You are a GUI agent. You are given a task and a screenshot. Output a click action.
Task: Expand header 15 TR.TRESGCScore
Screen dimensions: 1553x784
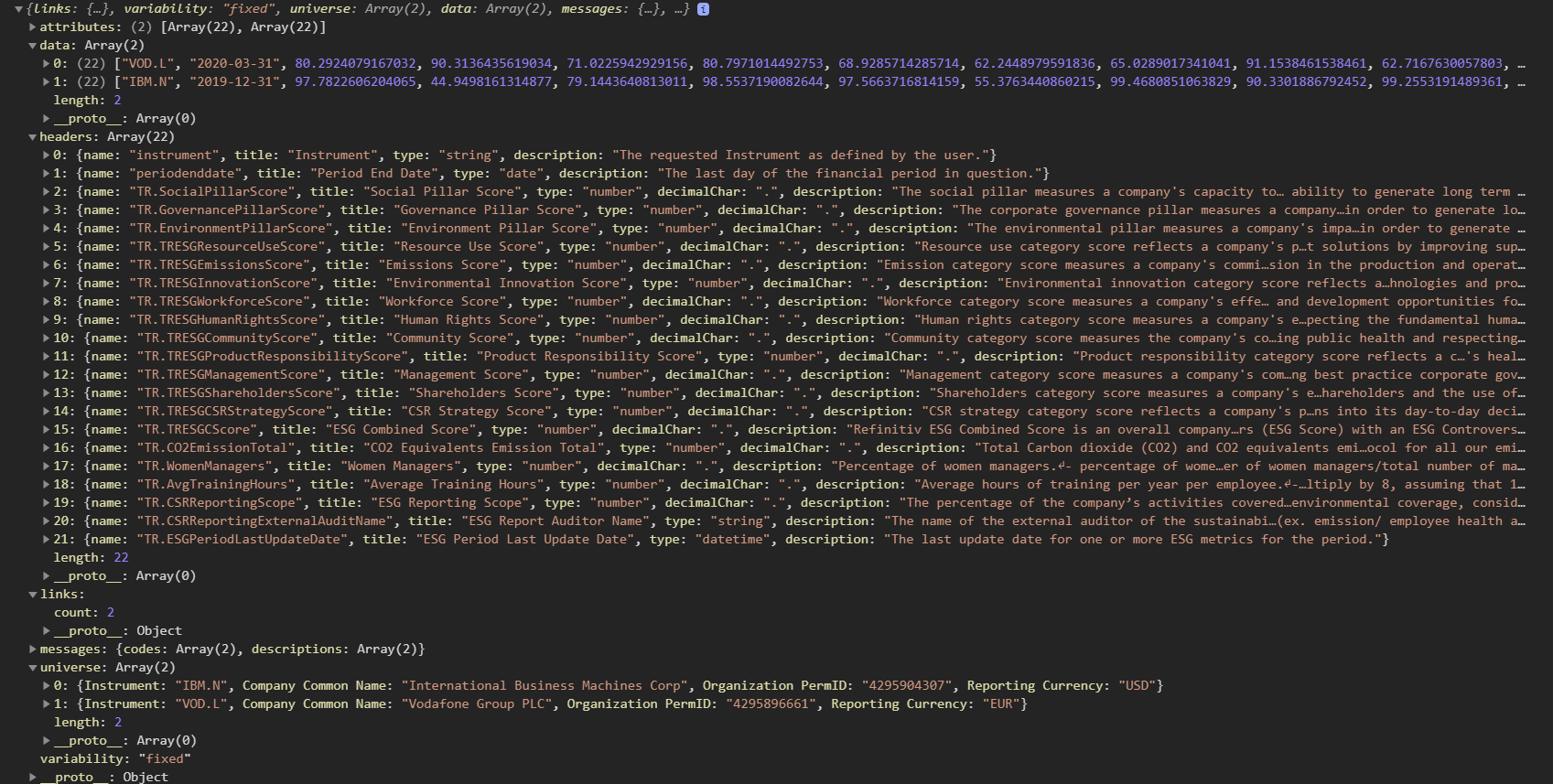[47, 430]
